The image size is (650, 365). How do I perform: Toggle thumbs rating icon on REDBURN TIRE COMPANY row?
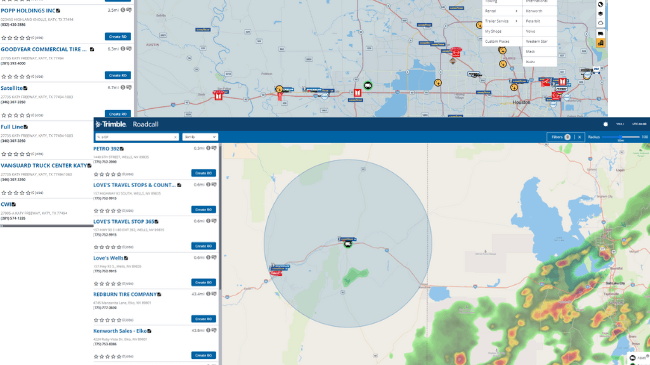click(x=214, y=294)
